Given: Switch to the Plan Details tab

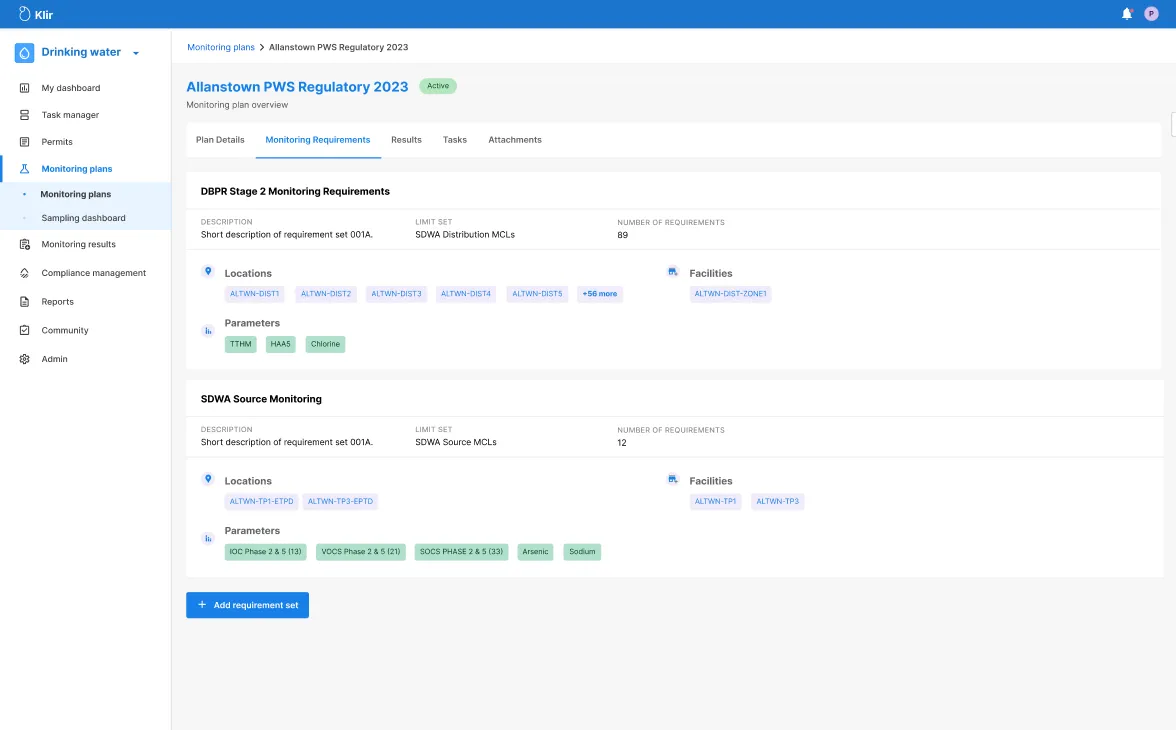Looking at the screenshot, I should 220,140.
